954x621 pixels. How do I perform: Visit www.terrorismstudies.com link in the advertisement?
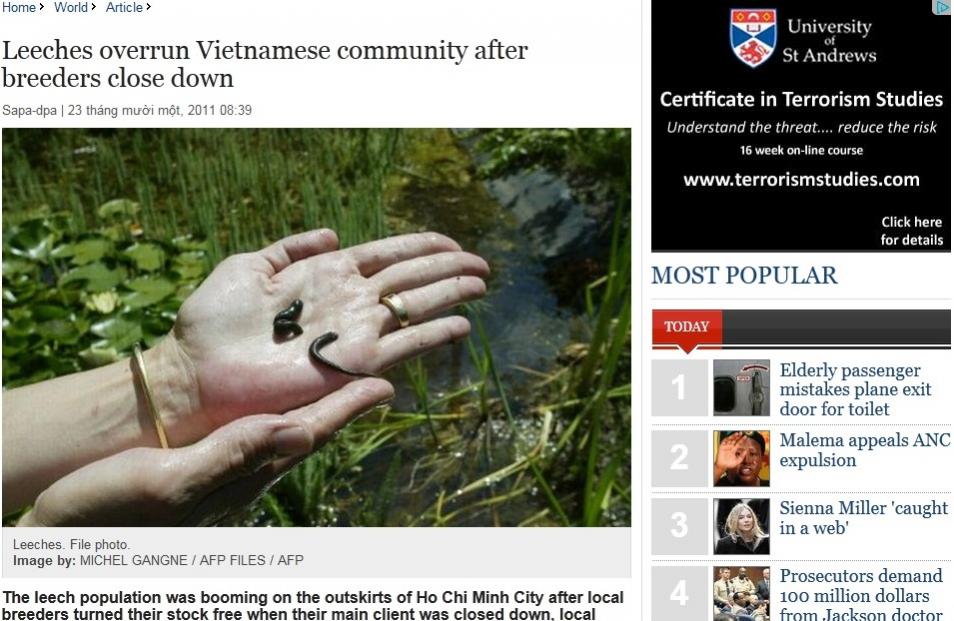[x=801, y=179]
